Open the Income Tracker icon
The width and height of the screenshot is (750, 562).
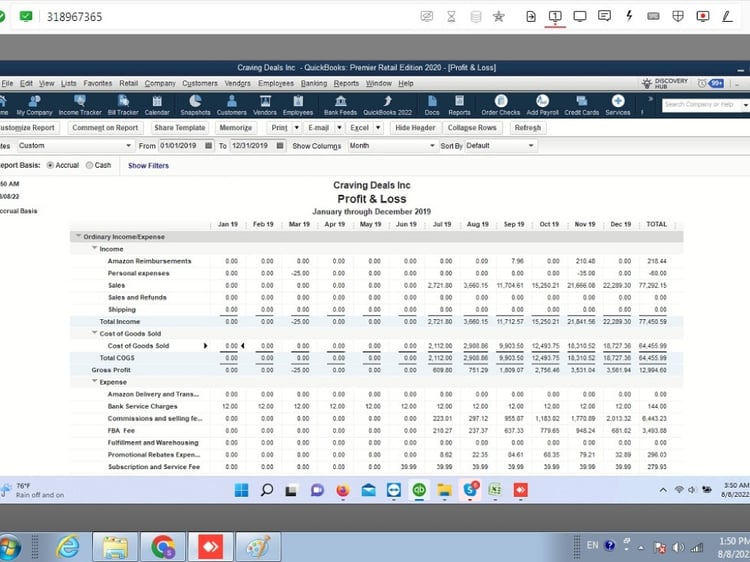pos(80,105)
